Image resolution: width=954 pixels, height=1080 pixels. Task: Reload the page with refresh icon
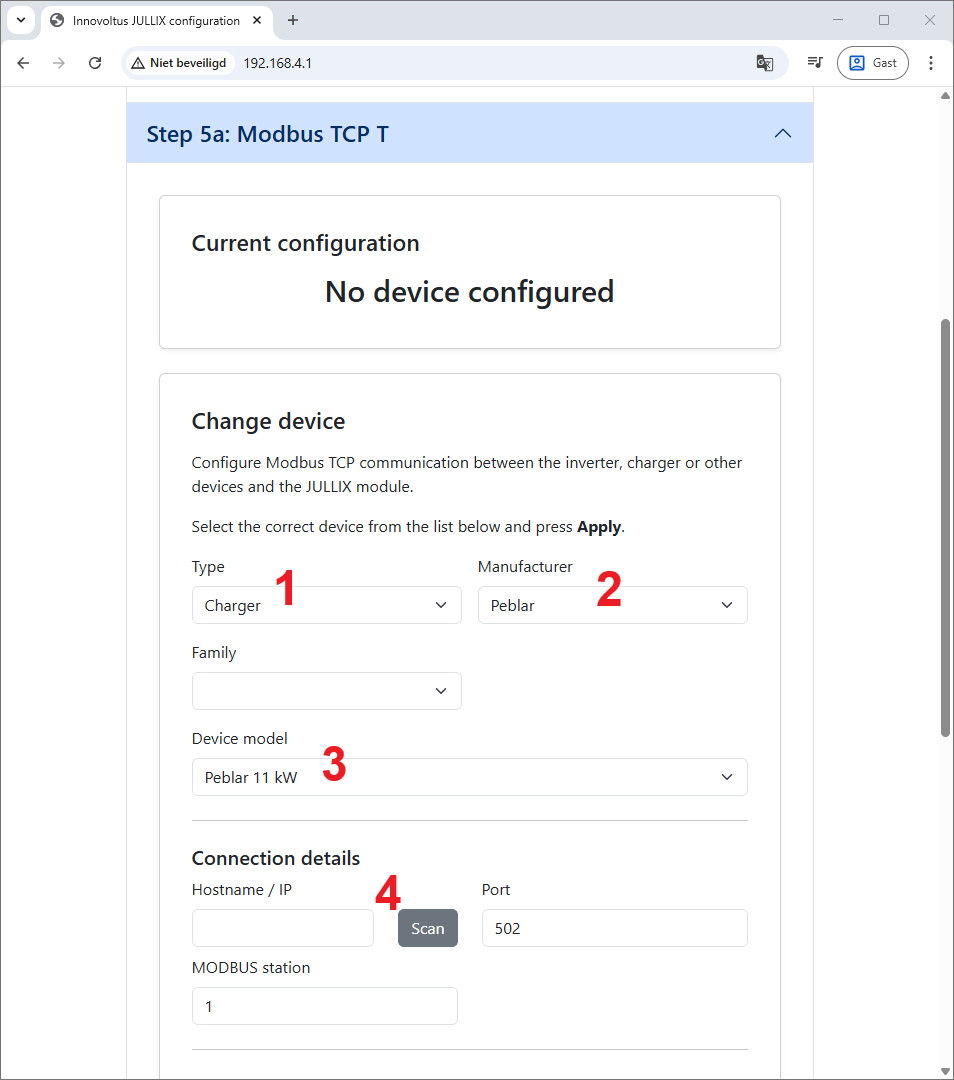(x=95, y=63)
